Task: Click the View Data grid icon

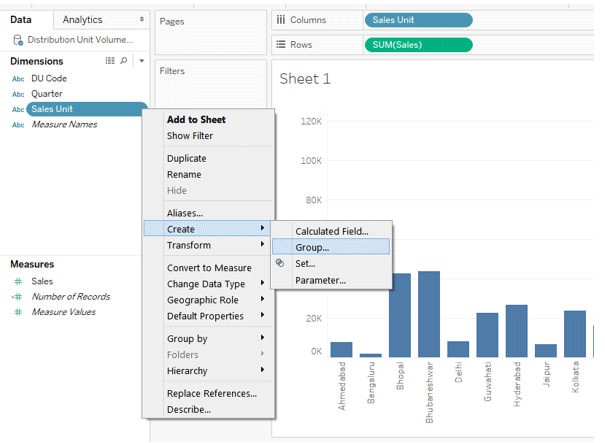Action: click(110, 61)
